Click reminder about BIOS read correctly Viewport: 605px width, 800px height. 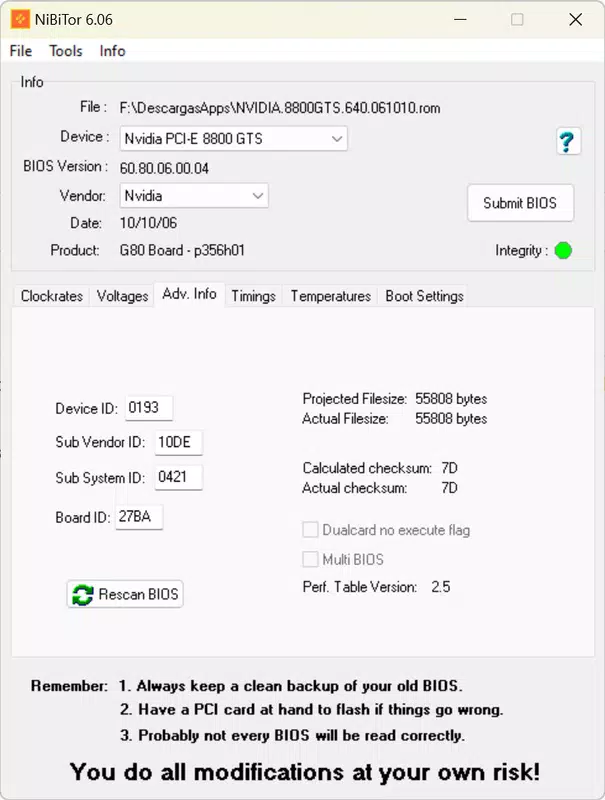(292, 736)
